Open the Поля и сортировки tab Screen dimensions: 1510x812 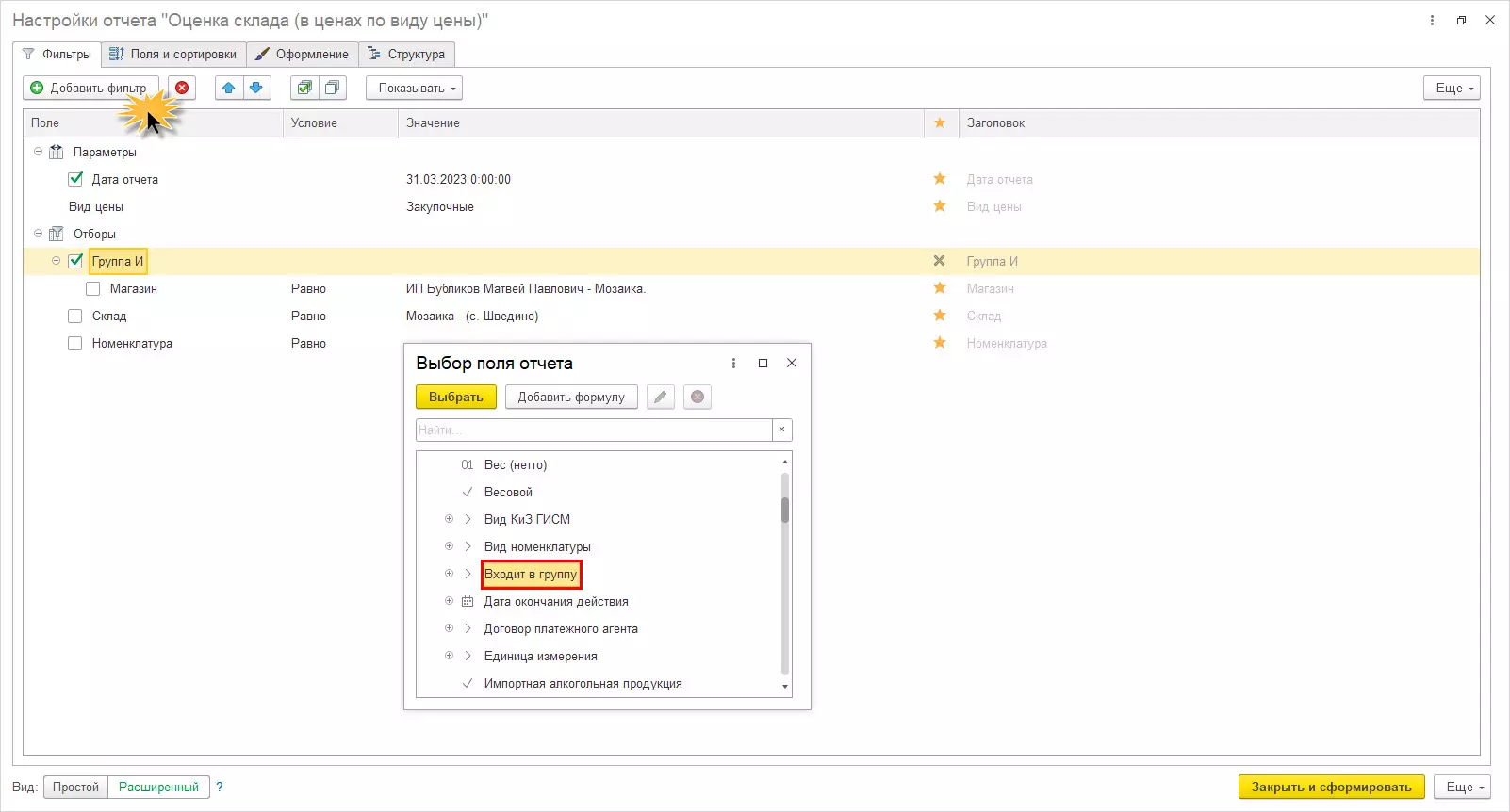(173, 54)
